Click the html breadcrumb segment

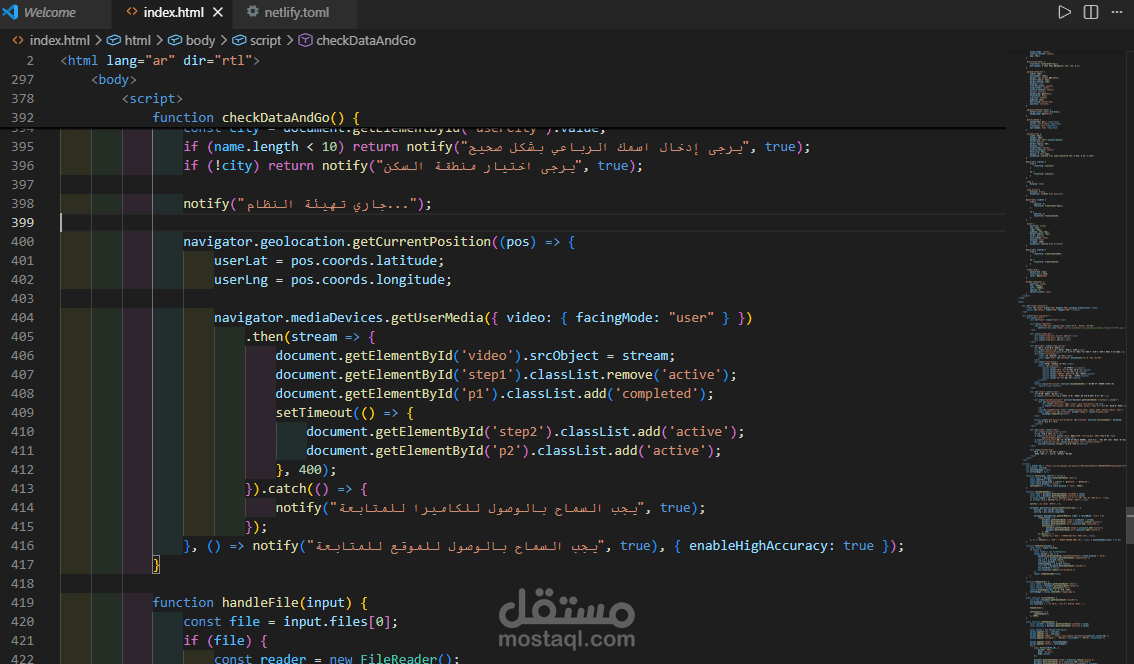tap(137, 41)
